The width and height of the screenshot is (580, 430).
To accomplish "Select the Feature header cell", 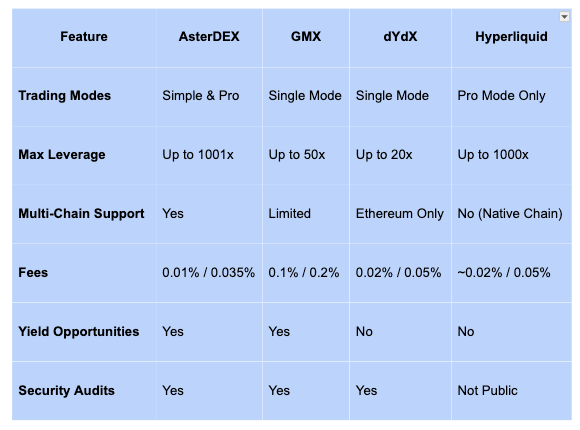I will pyautogui.click(x=84, y=38).
